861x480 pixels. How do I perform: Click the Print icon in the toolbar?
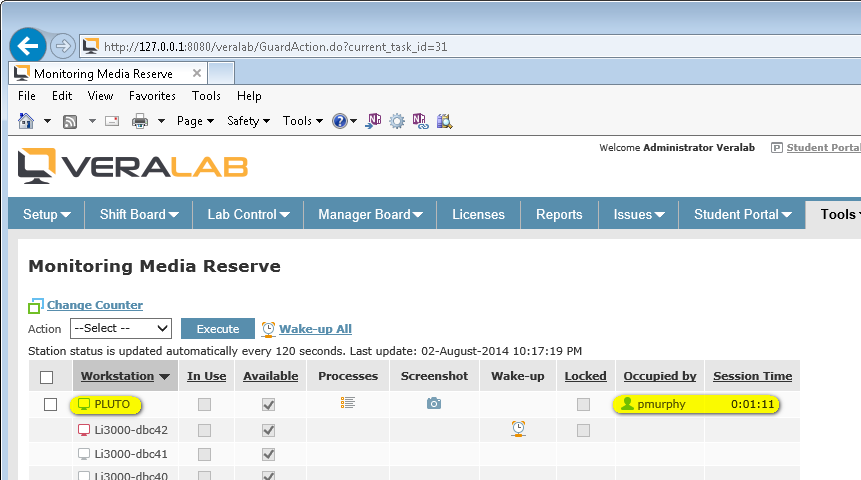coord(139,121)
